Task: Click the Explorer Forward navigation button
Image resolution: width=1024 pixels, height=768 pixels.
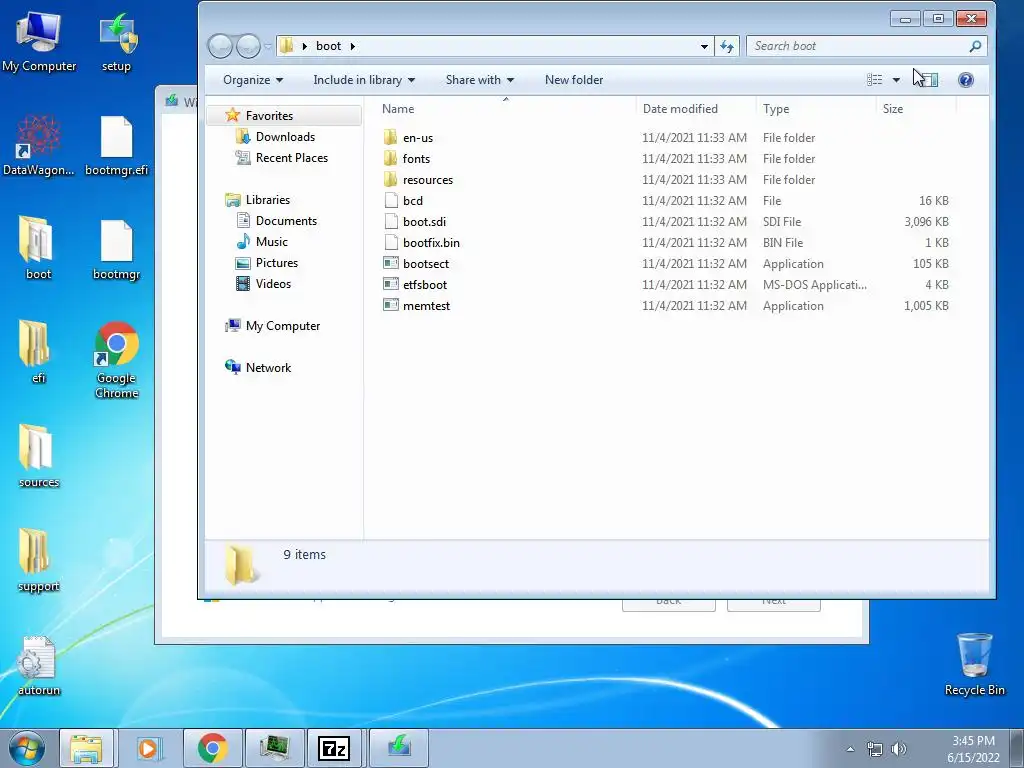Action: 248,46
